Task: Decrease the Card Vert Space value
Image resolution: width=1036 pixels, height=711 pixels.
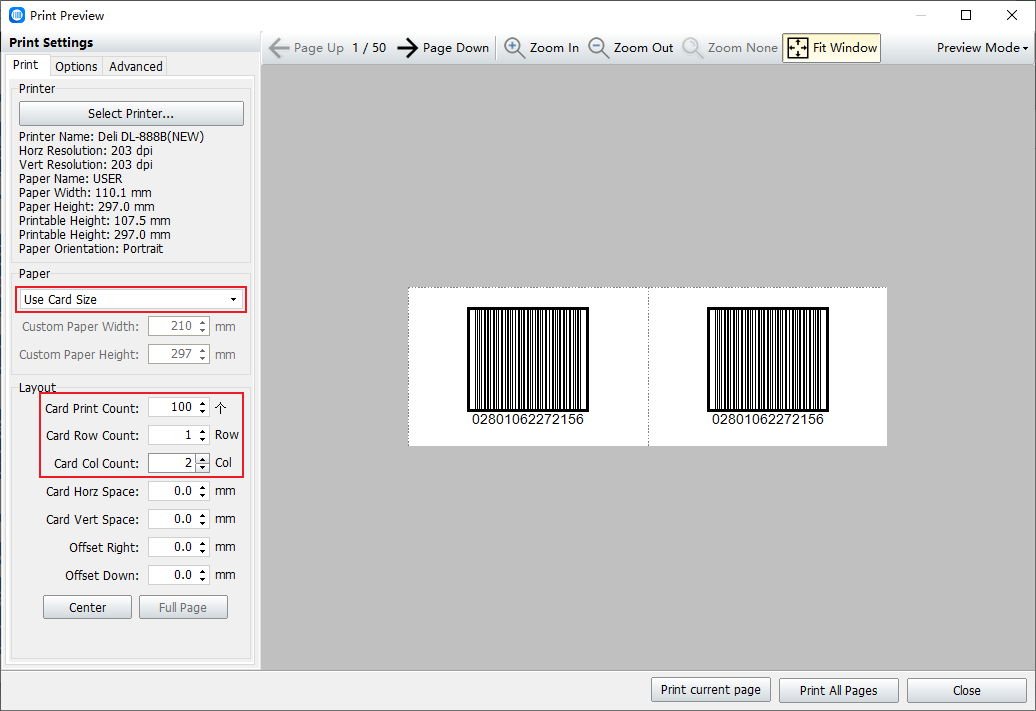Action: tap(203, 523)
